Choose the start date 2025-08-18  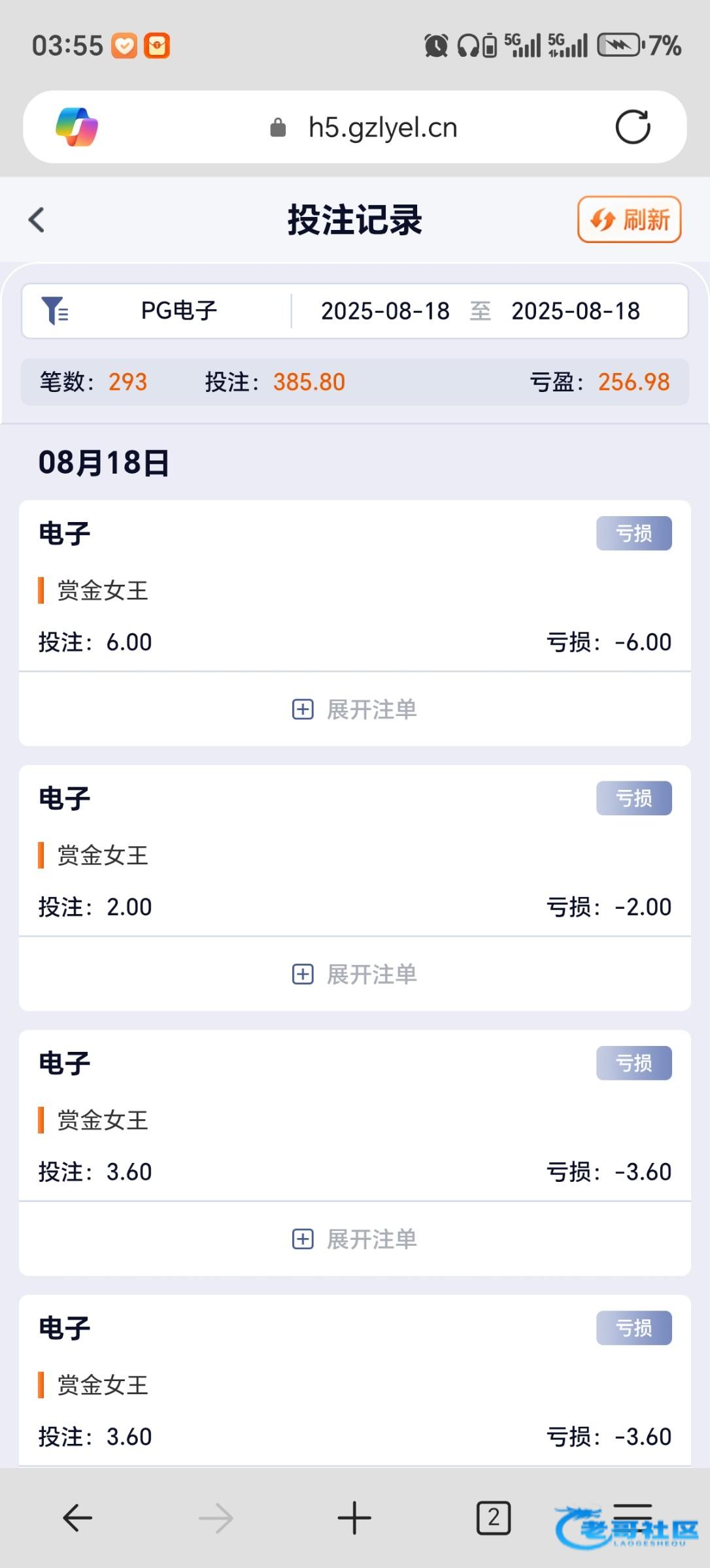coord(385,311)
